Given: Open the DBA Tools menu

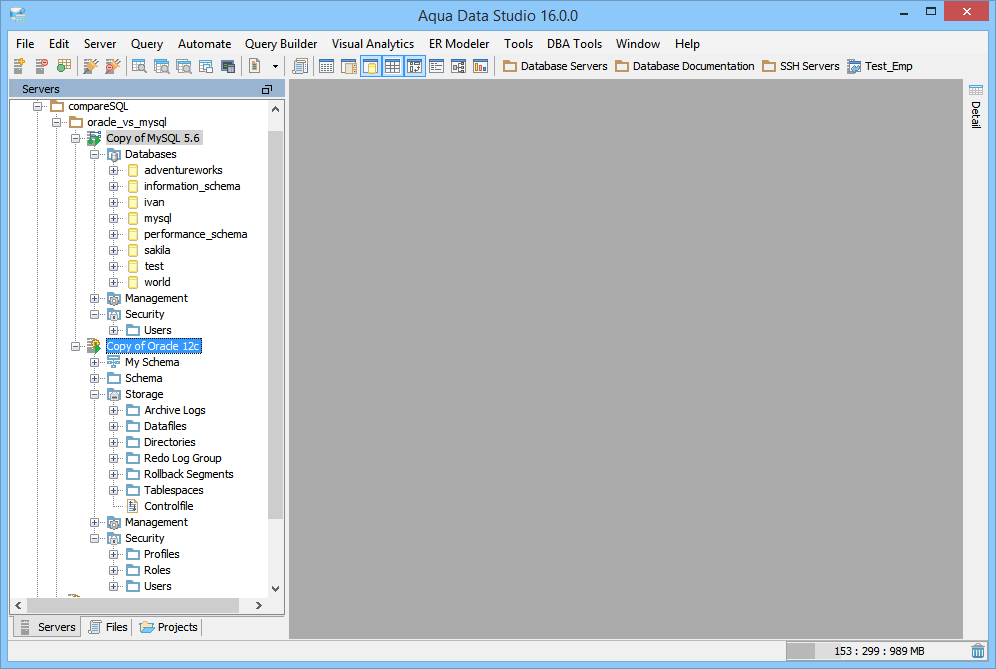Looking at the screenshot, I should coord(574,44).
